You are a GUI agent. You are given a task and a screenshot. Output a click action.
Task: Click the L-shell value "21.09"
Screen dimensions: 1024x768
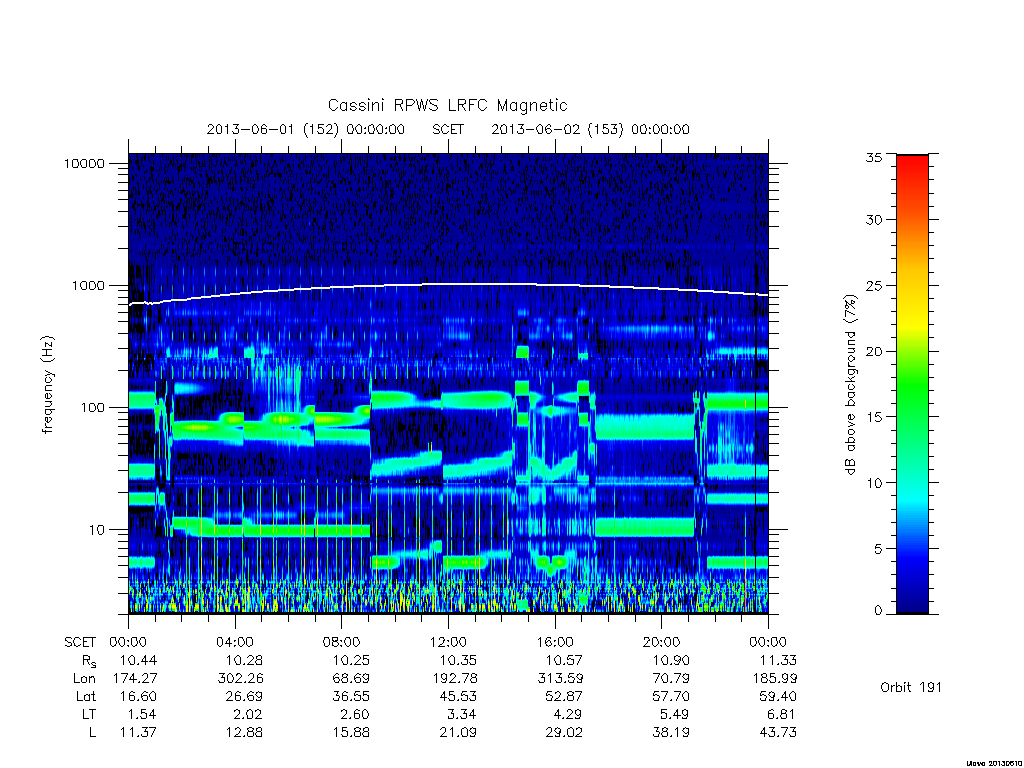click(458, 733)
